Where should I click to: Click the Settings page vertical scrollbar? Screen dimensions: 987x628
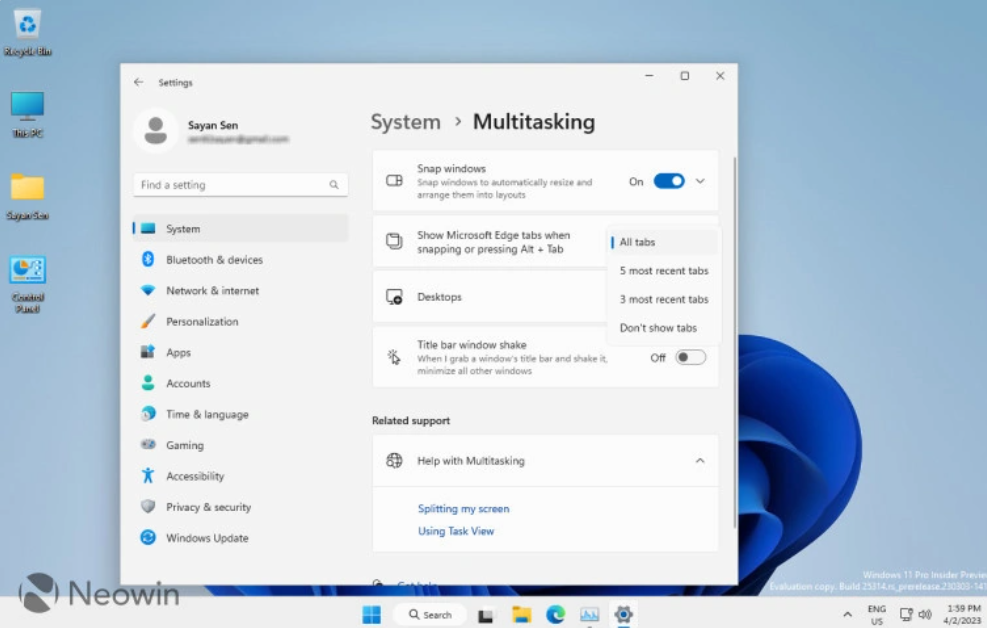[x=734, y=343]
